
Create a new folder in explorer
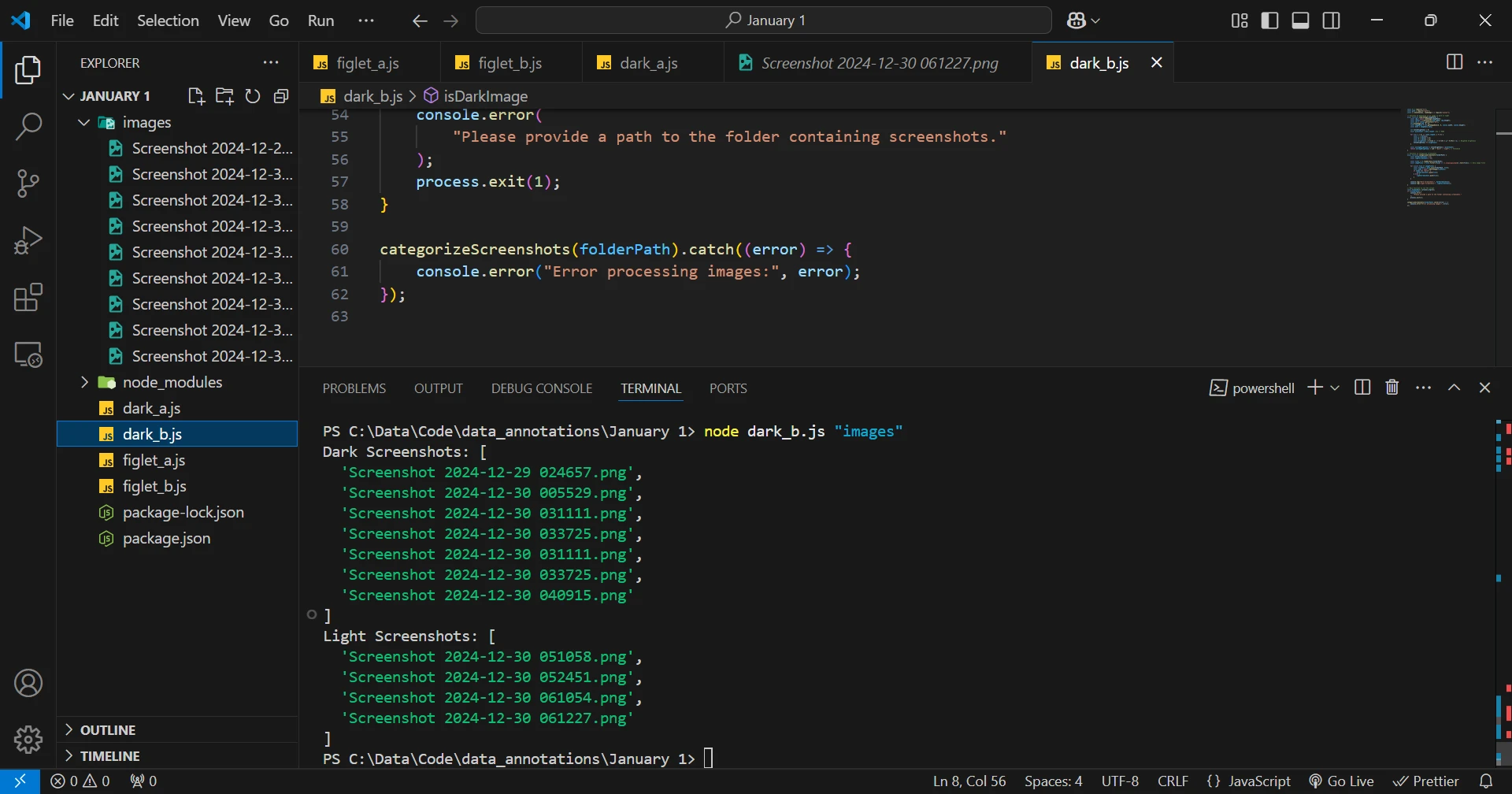224,96
